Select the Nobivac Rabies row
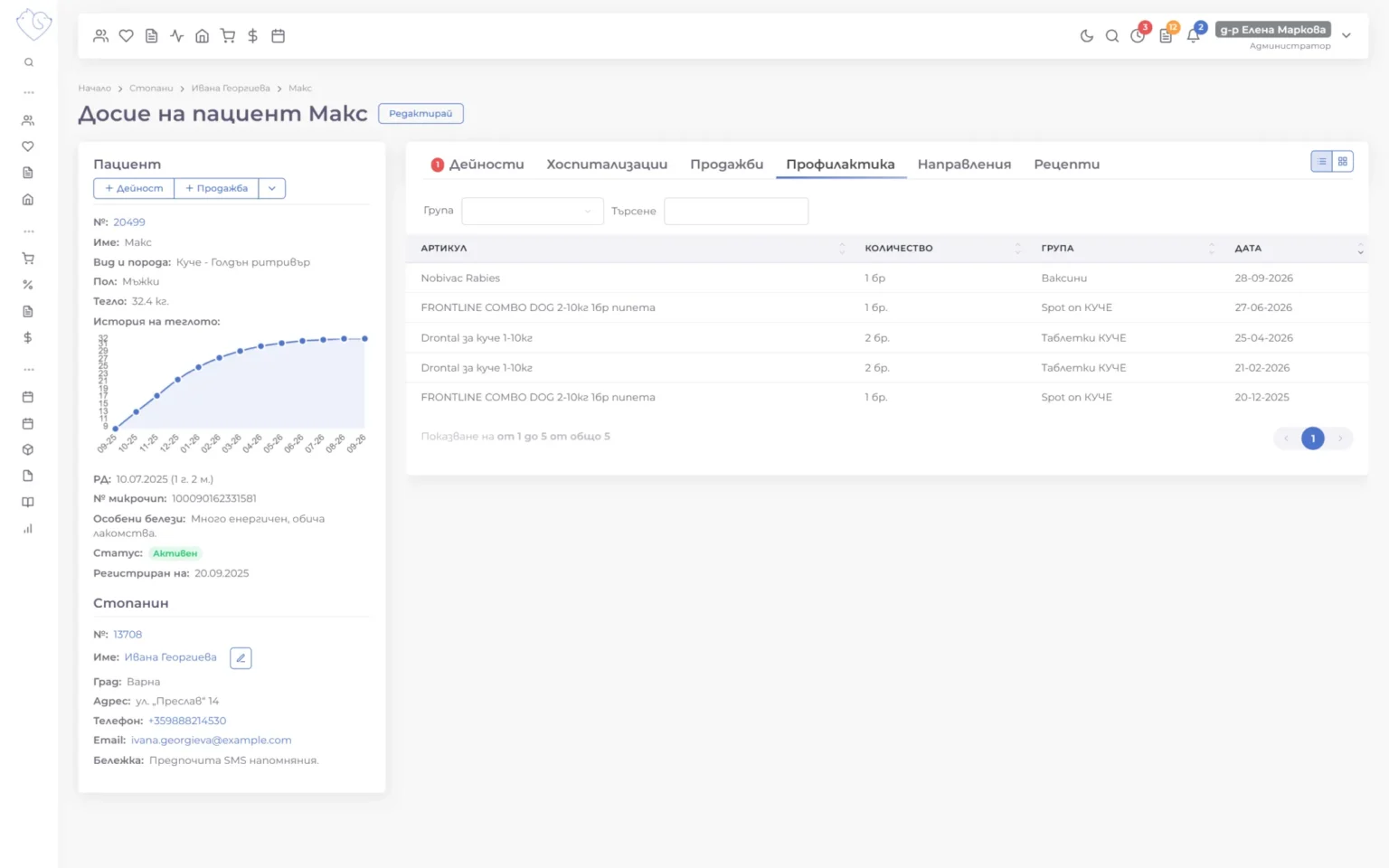Image resolution: width=1389 pixels, height=868 pixels. [x=886, y=278]
